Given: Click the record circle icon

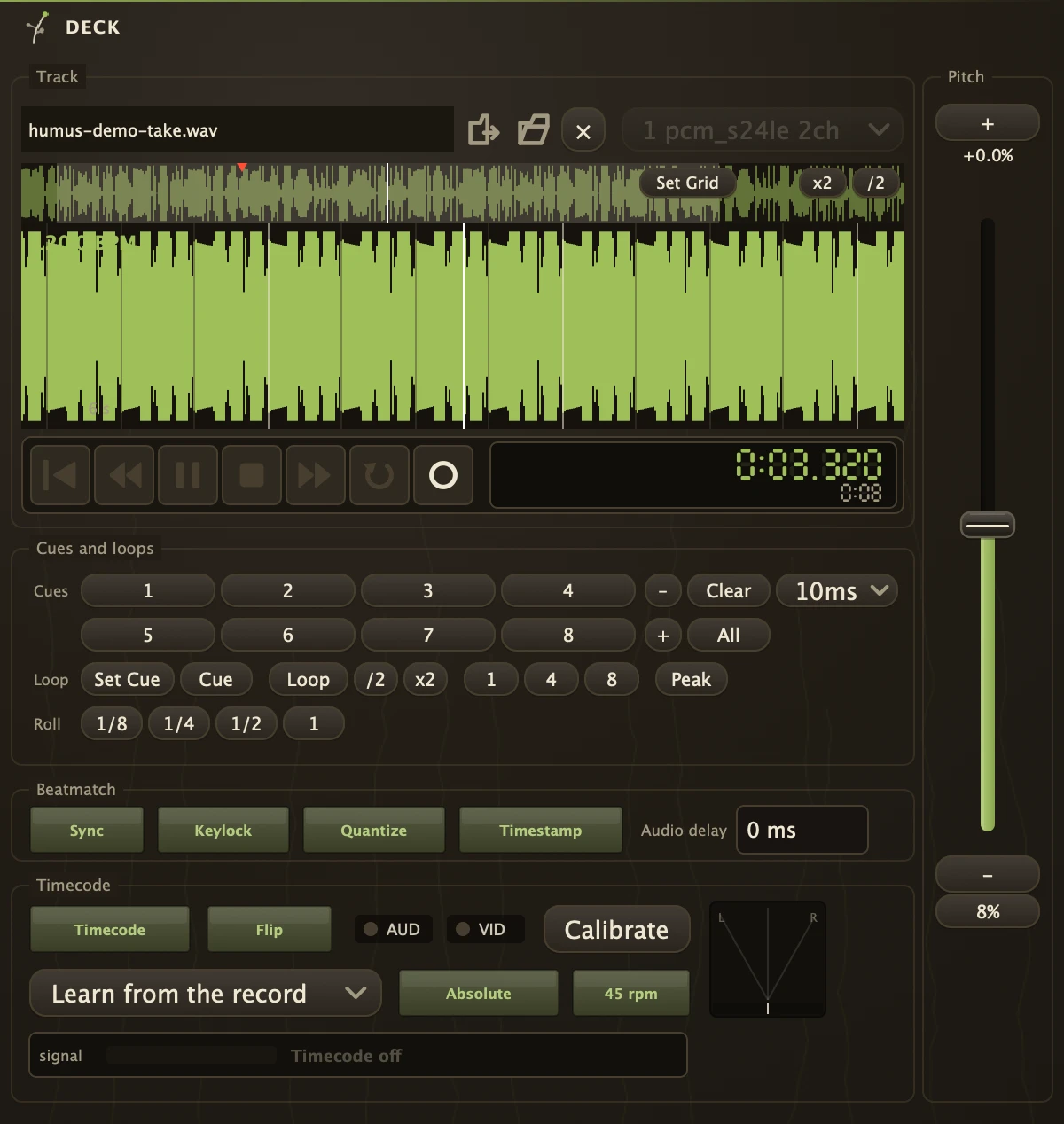Looking at the screenshot, I should point(443,475).
